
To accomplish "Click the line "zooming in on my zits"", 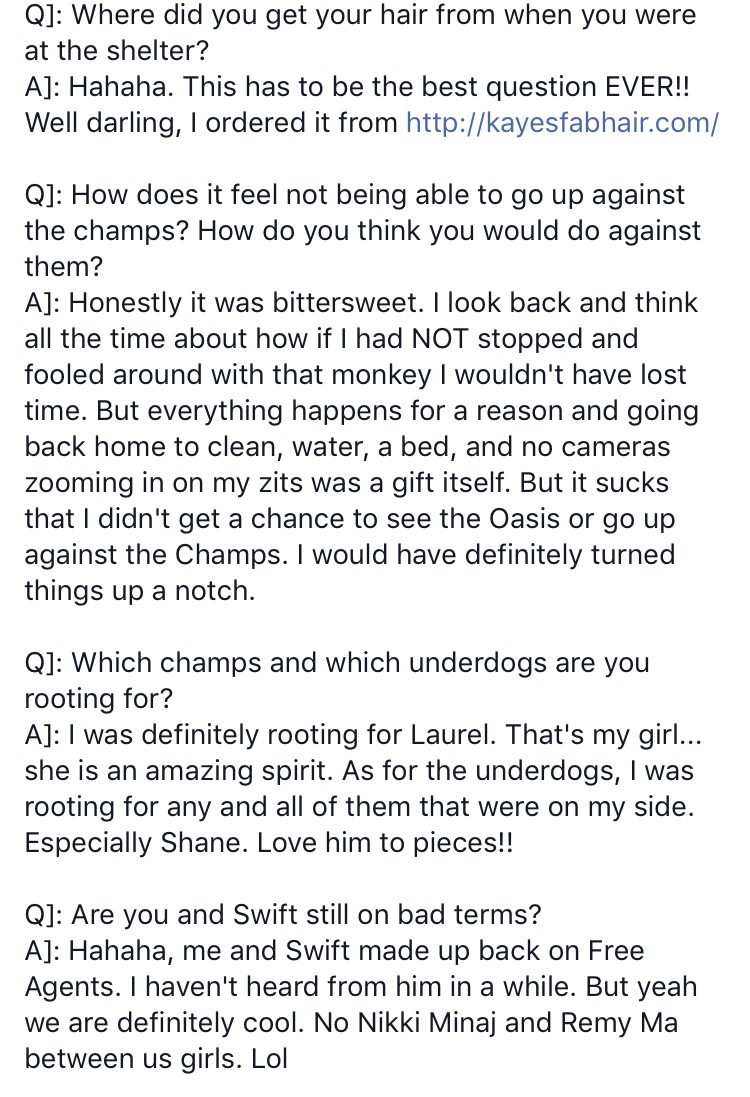I will tap(346, 483).
